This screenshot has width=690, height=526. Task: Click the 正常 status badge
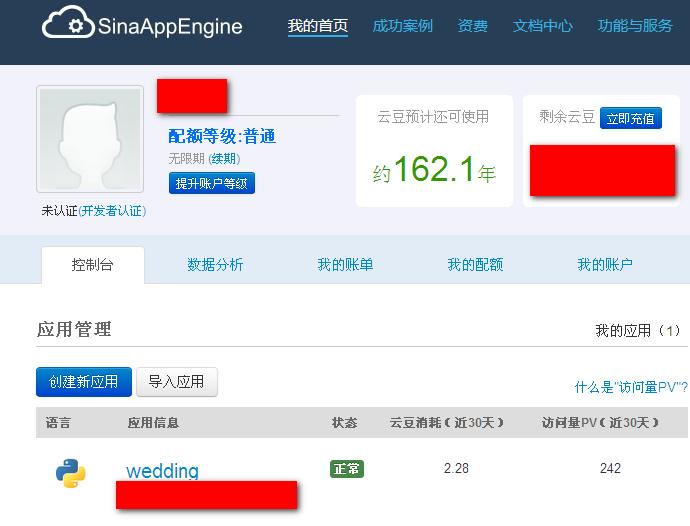(x=347, y=469)
